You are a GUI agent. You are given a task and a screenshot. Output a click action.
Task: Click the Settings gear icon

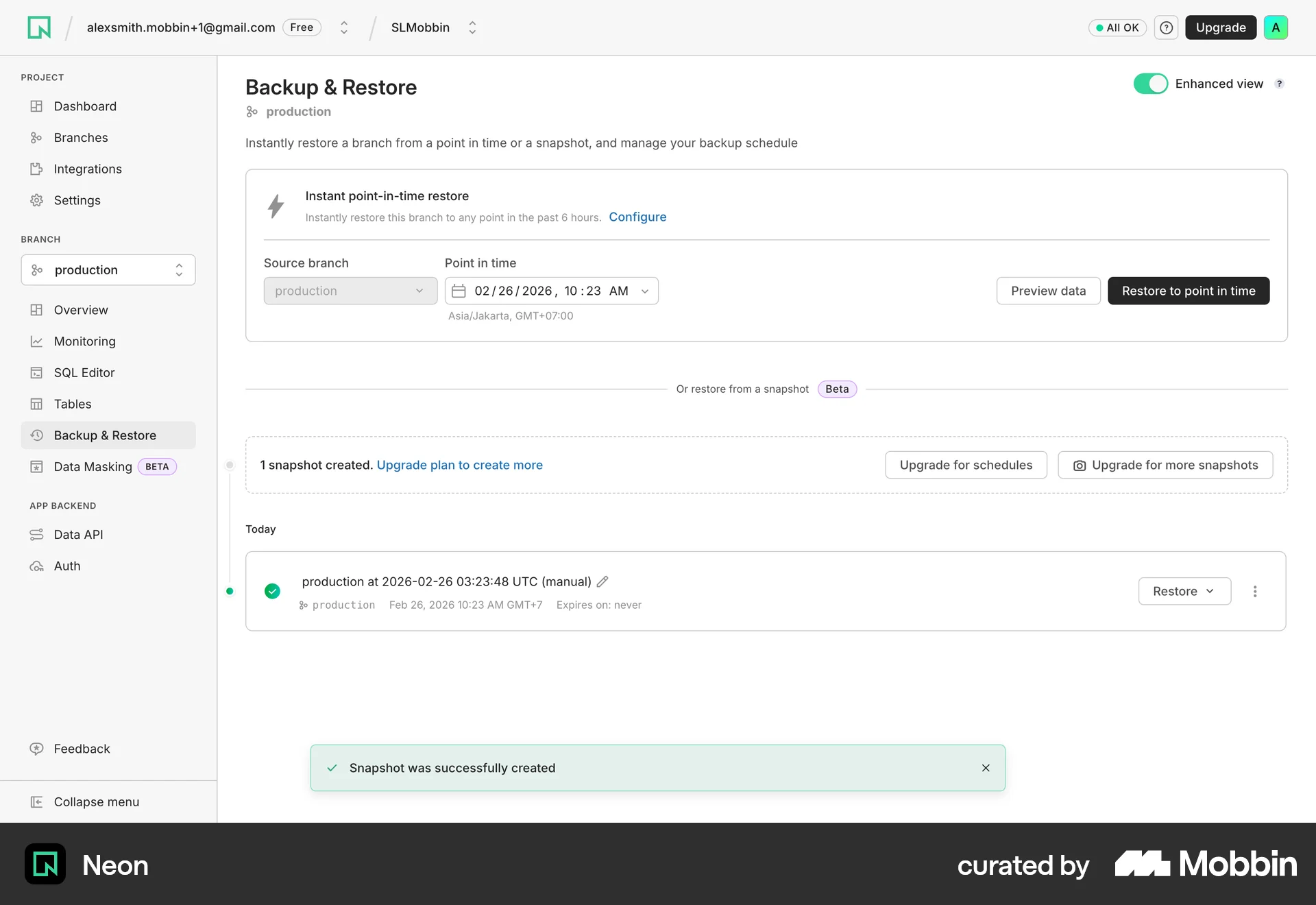tap(36, 200)
